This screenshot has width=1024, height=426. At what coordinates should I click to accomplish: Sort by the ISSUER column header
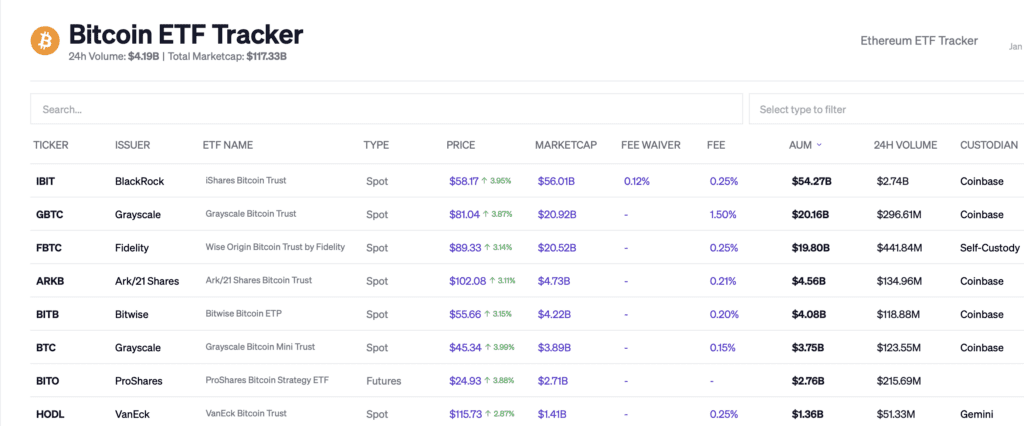(x=133, y=145)
